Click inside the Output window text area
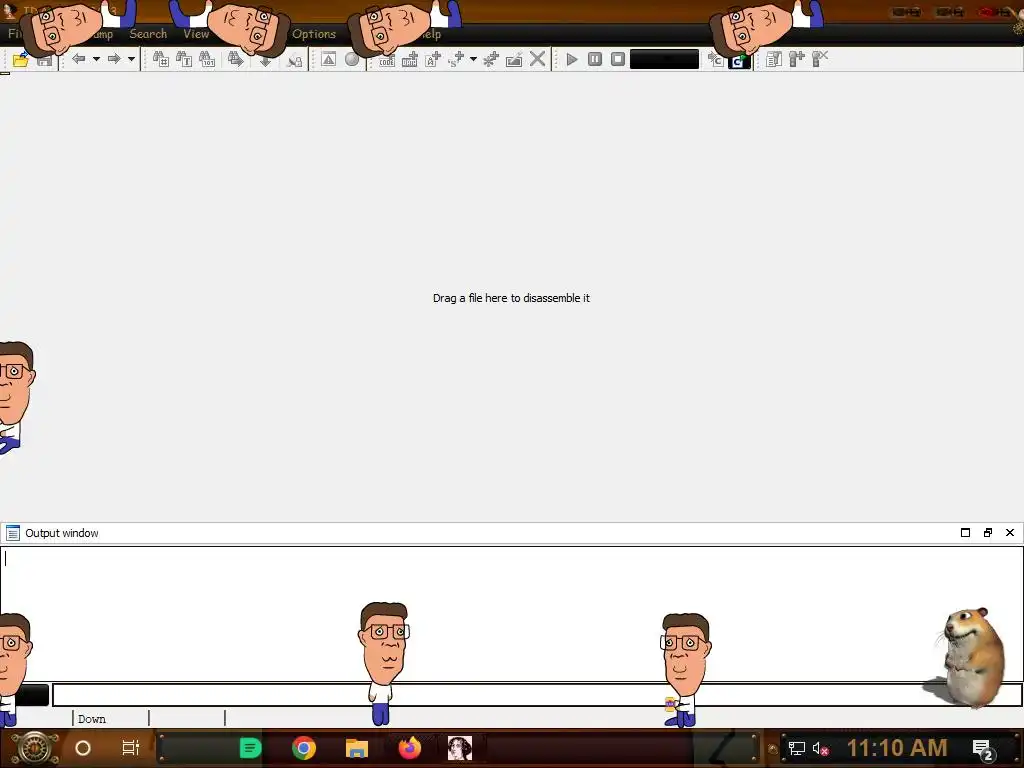Viewport: 1024px width, 768px height. tap(511, 614)
